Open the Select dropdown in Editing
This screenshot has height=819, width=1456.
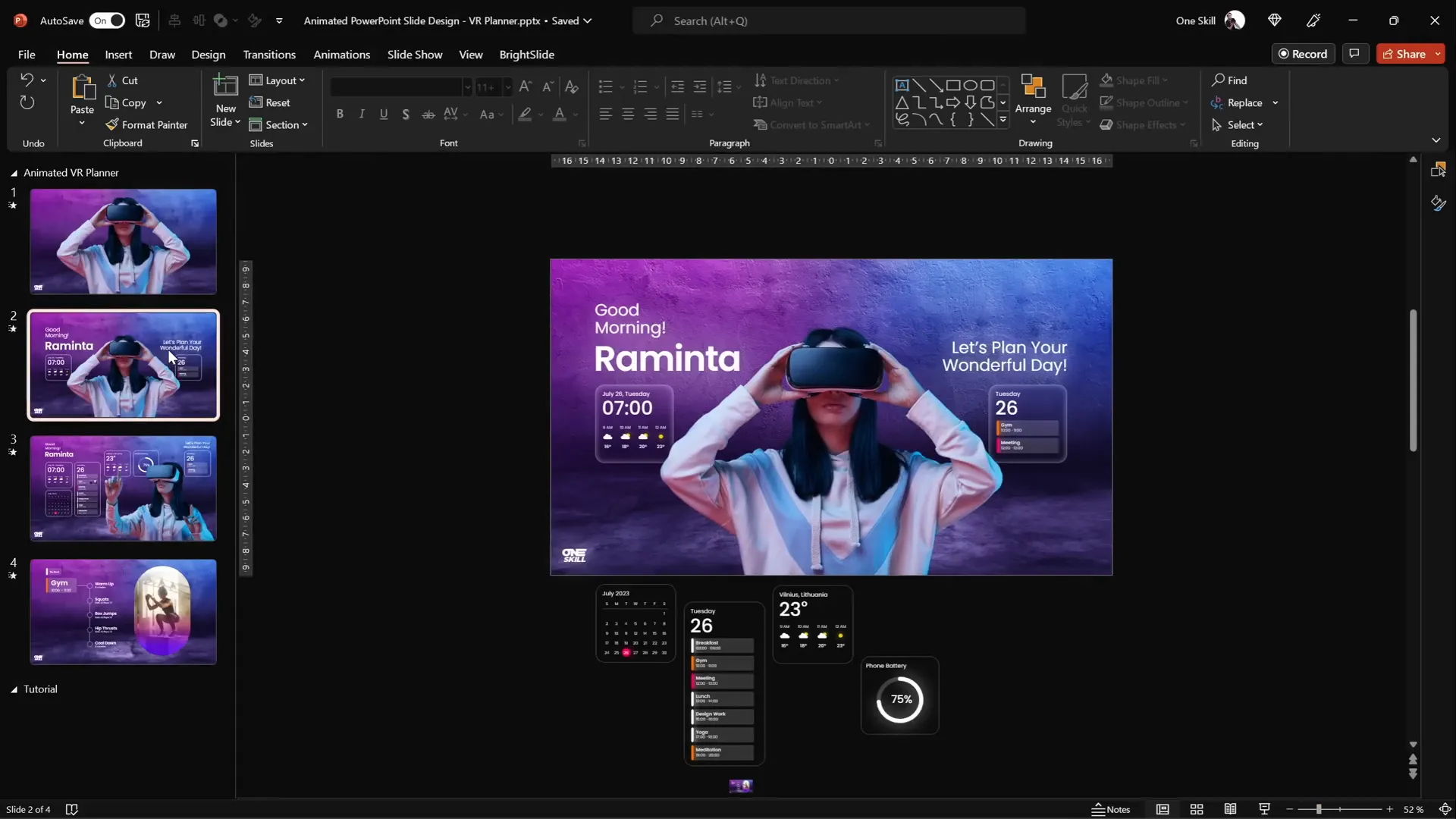point(1238,124)
